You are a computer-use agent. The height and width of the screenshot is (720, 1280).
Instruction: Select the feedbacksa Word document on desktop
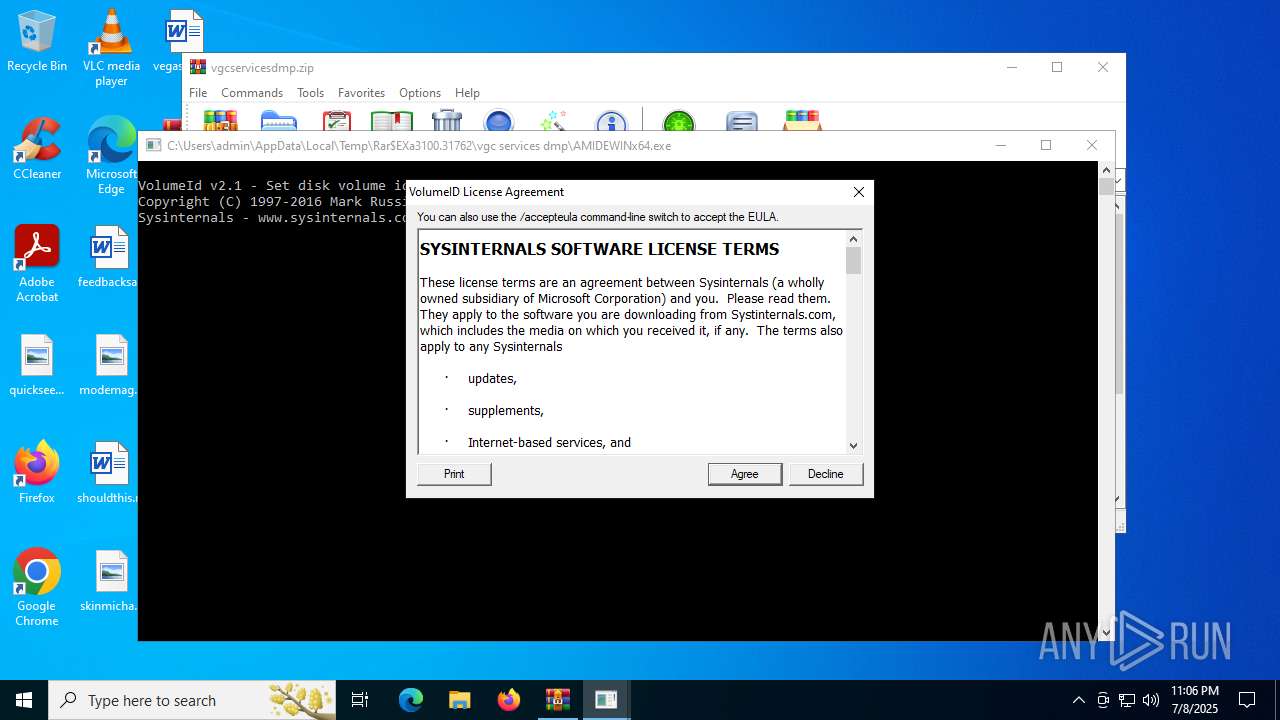click(x=109, y=258)
